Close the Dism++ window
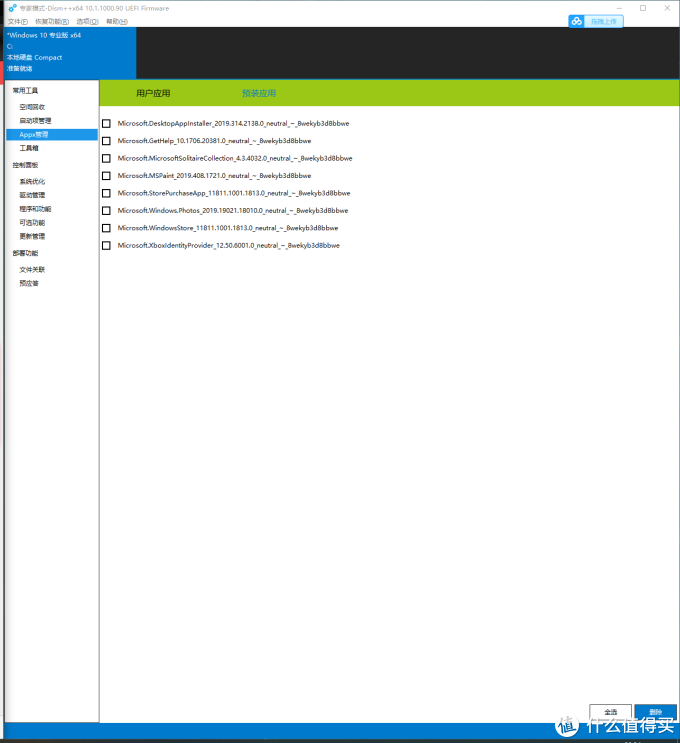 pos(667,8)
